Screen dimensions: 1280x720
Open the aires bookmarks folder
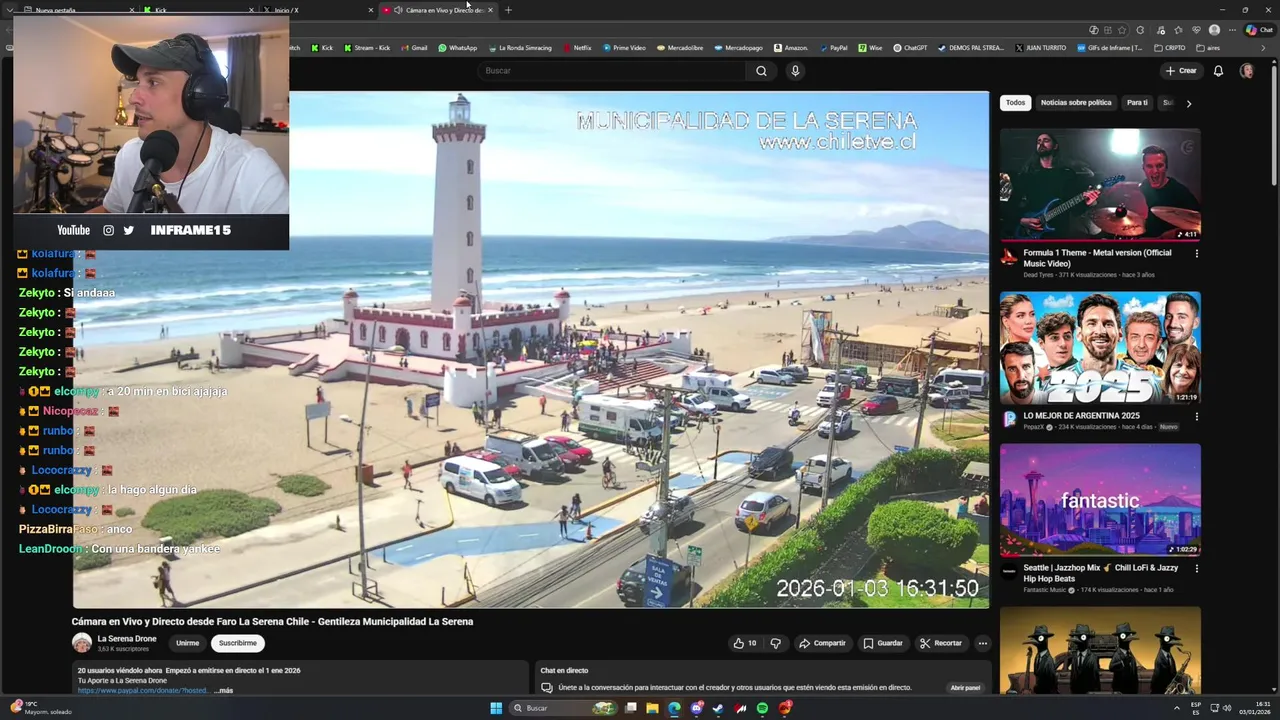click(x=1208, y=48)
